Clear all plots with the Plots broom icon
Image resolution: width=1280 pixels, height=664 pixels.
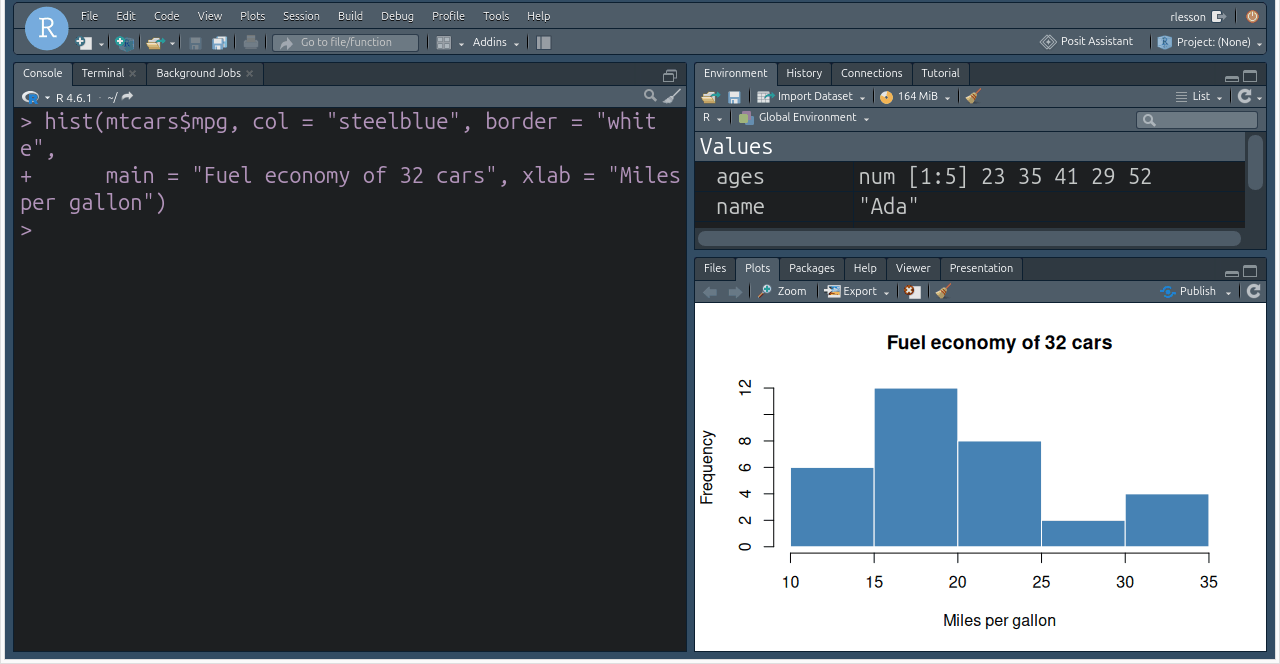942,291
